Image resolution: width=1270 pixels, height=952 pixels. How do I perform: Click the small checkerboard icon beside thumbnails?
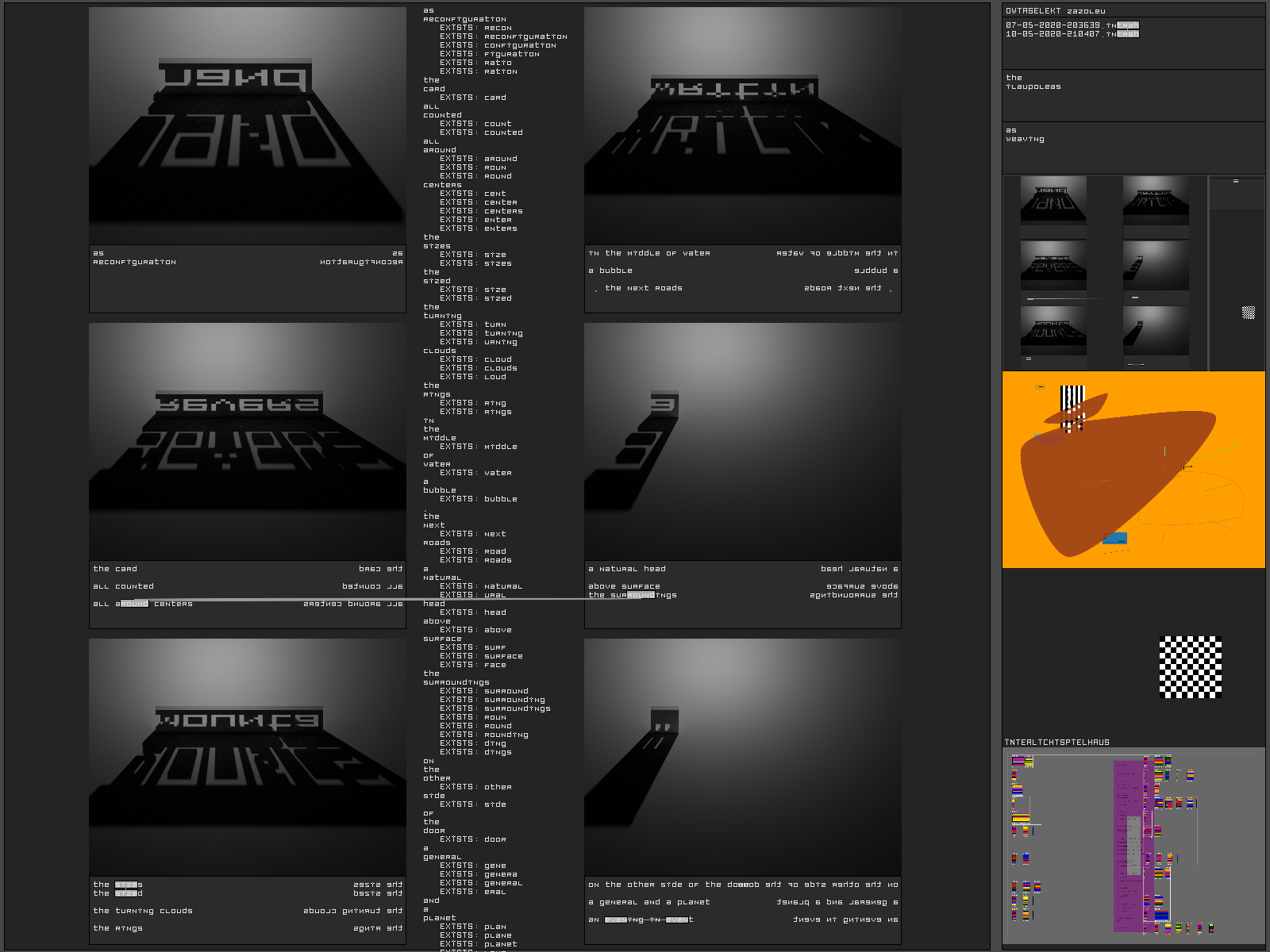1248,313
